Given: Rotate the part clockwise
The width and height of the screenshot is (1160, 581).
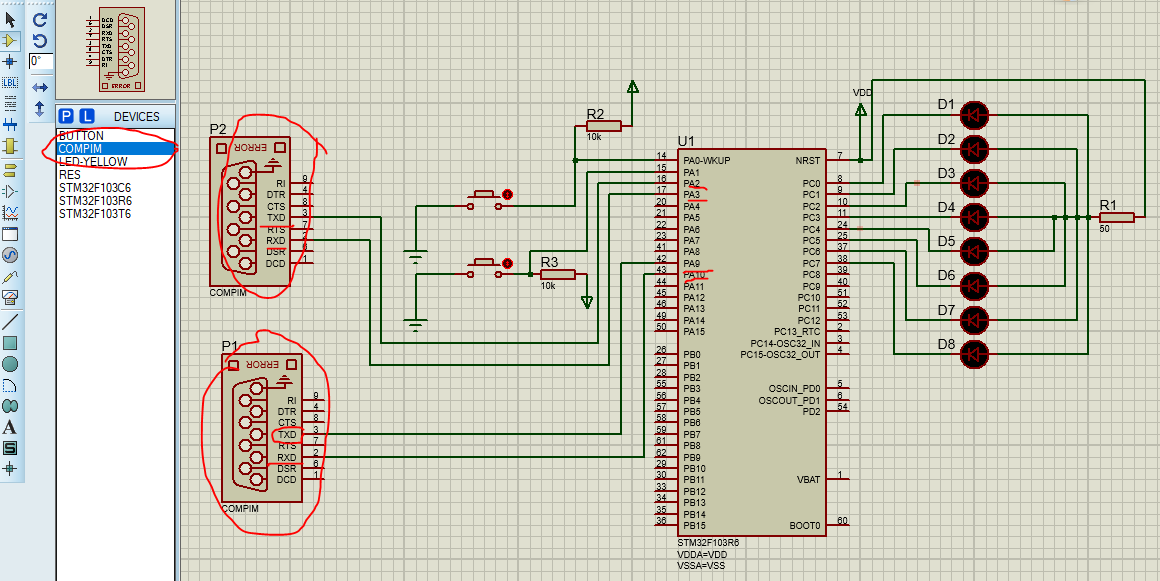Looking at the screenshot, I should pyautogui.click(x=41, y=20).
